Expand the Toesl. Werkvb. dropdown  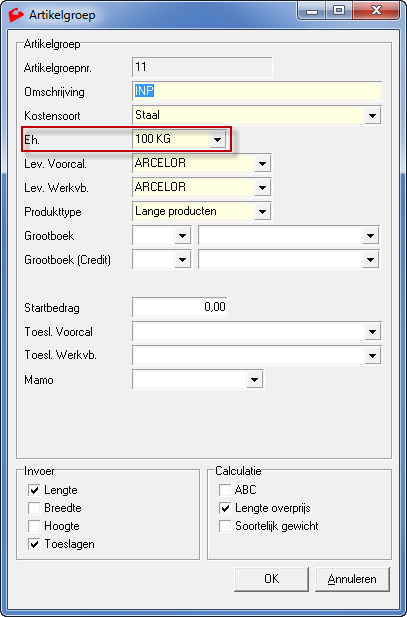(x=372, y=356)
